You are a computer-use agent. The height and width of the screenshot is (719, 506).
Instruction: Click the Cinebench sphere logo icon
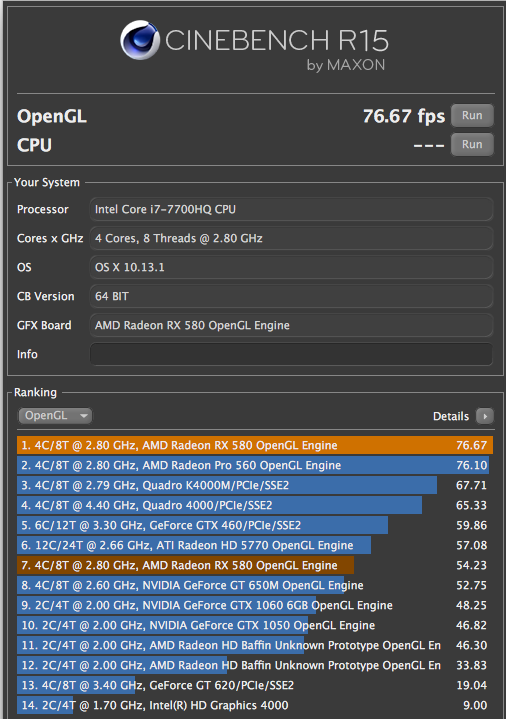140,40
